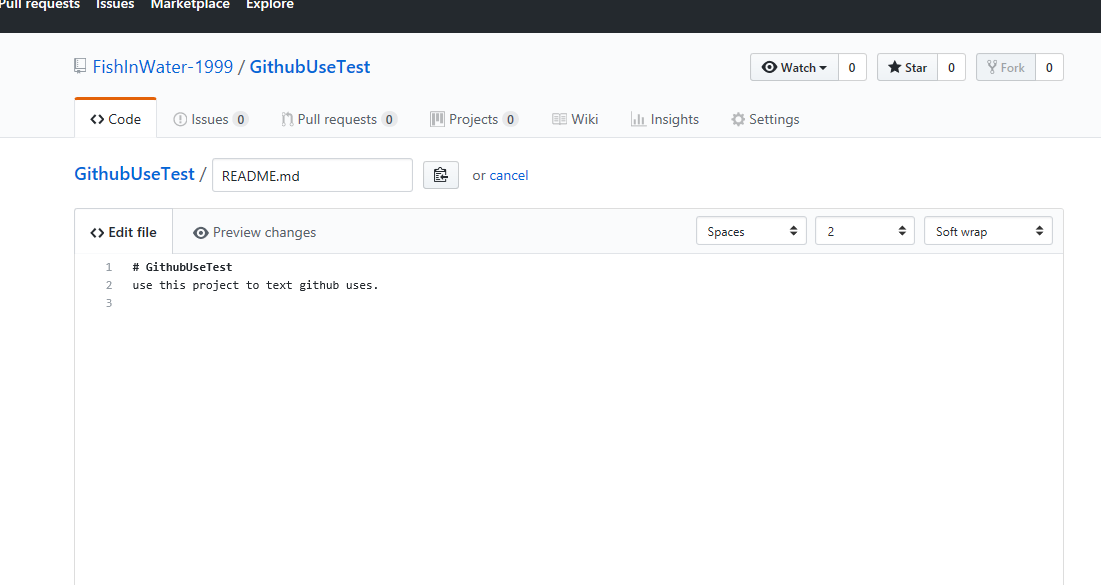The width and height of the screenshot is (1101, 585).
Task: Open the indent size dropdown showing 2
Action: click(864, 230)
